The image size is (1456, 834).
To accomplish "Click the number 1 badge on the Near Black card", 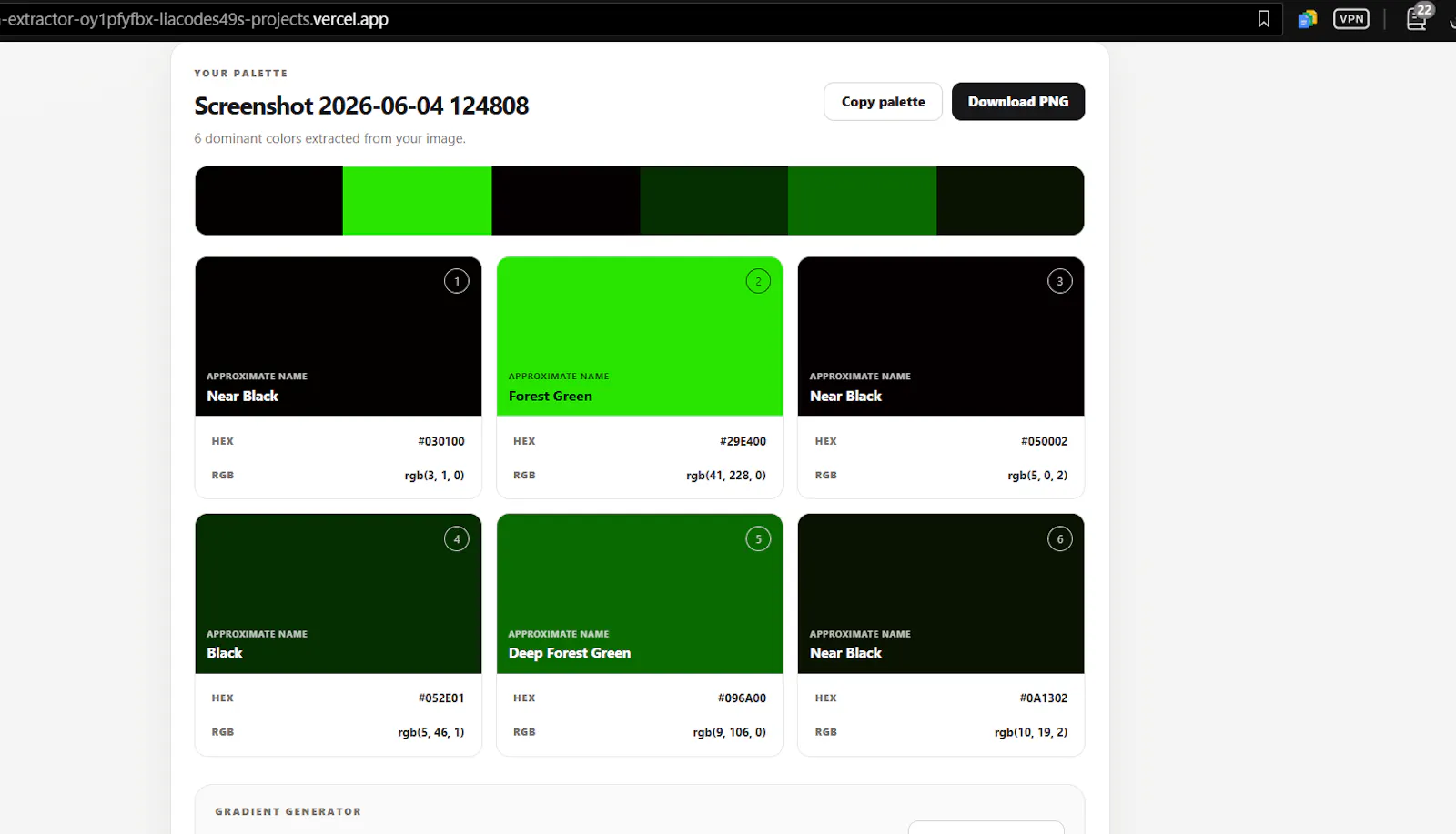I will coord(457,281).
